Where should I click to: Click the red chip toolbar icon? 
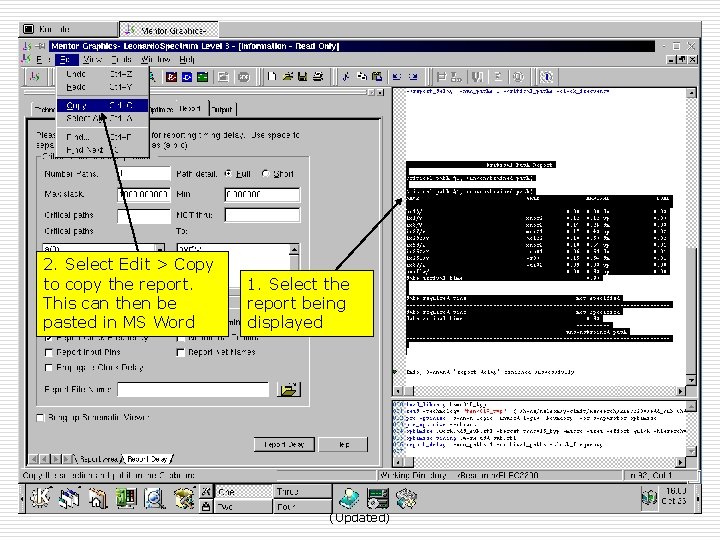[x=171, y=77]
